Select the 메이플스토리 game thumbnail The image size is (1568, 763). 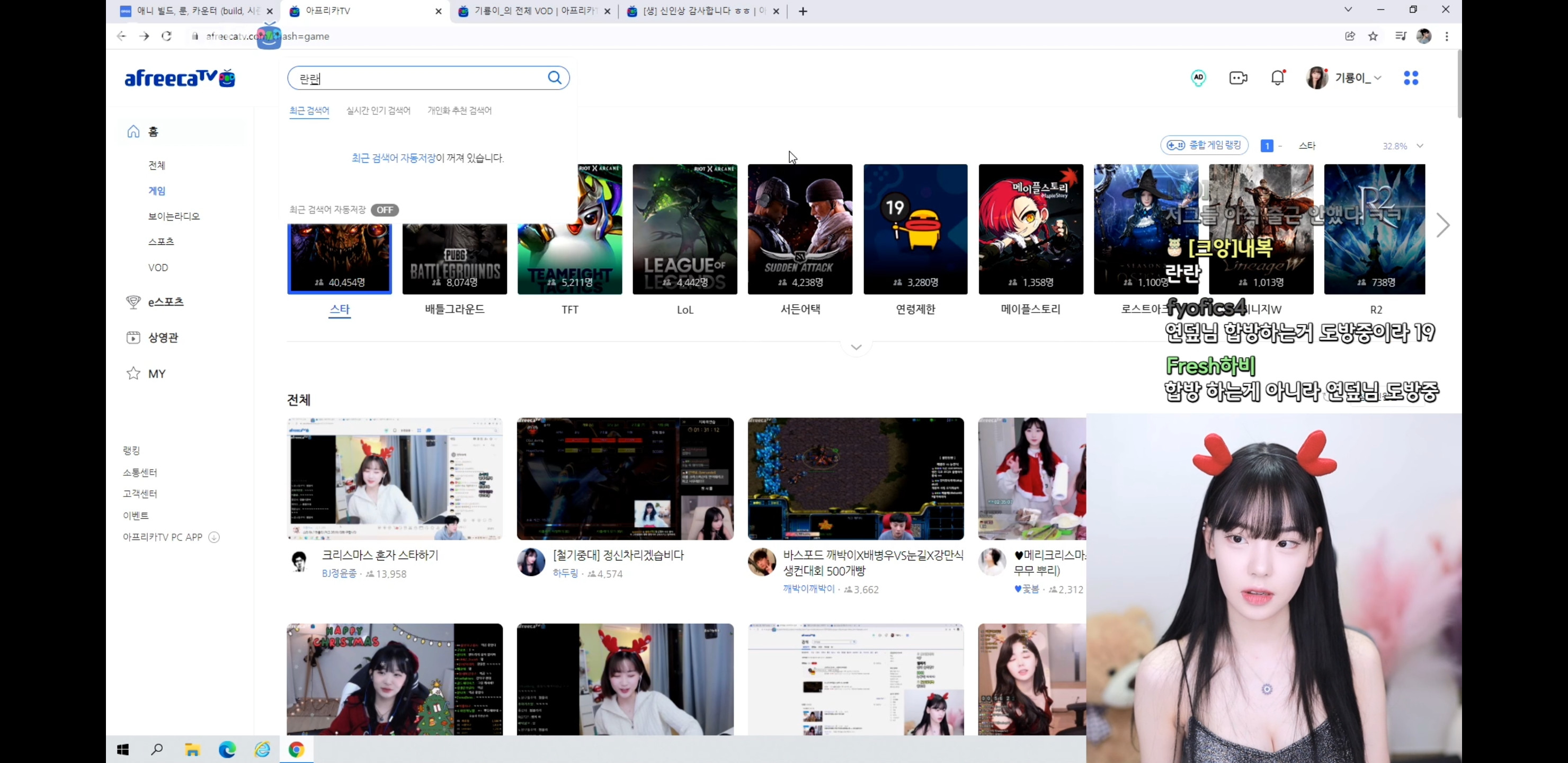[x=1030, y=229]
